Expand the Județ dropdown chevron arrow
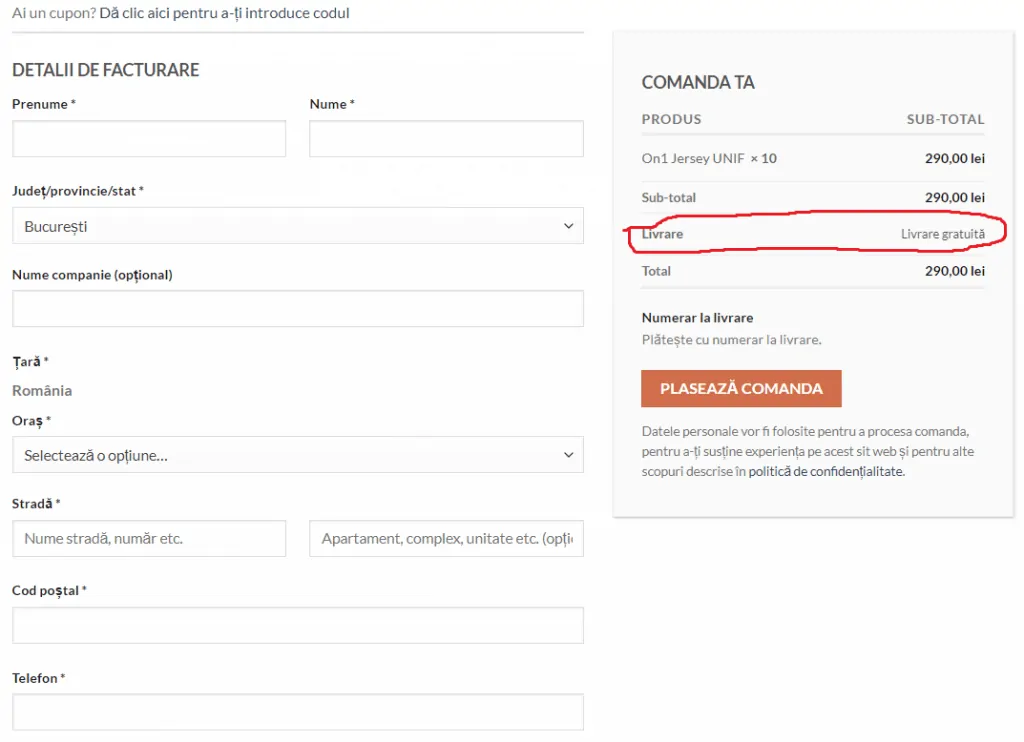This screenshot has height=742, width=1024. click(x=568, y=226)
